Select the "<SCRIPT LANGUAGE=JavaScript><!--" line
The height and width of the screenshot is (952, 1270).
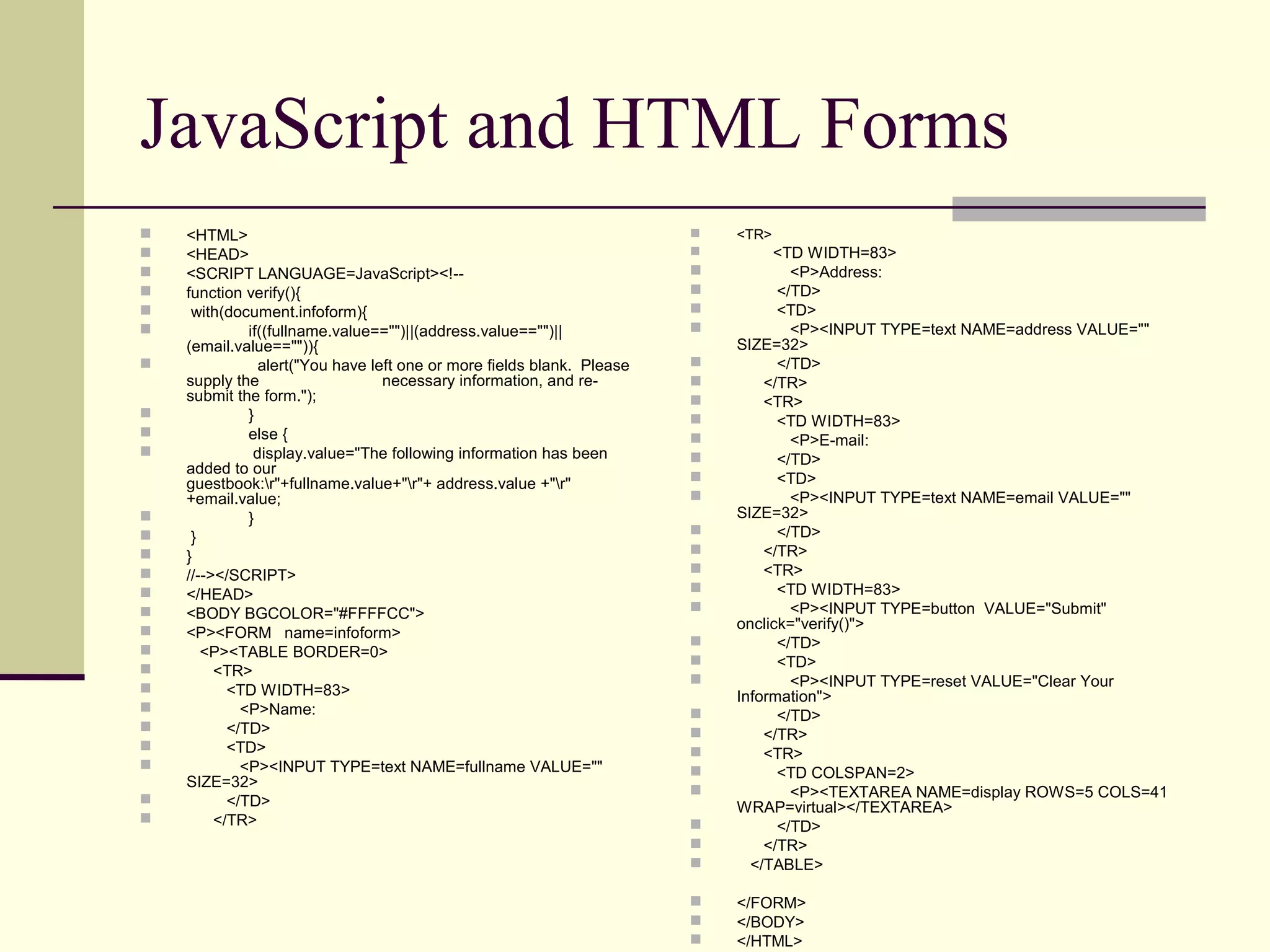point(325,274)
